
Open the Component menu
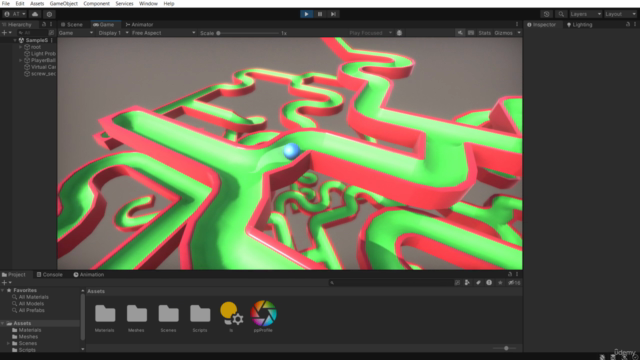(96, 3)
